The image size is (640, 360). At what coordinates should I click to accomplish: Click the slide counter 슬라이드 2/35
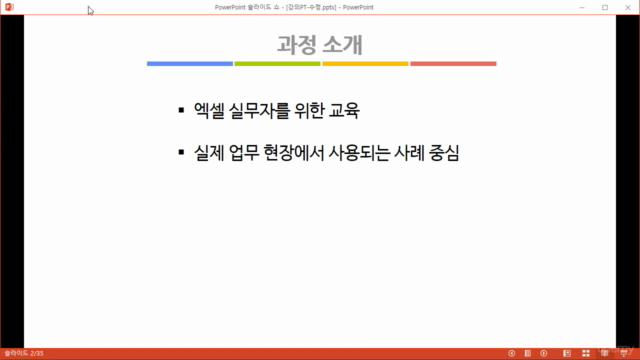point(24,353)
